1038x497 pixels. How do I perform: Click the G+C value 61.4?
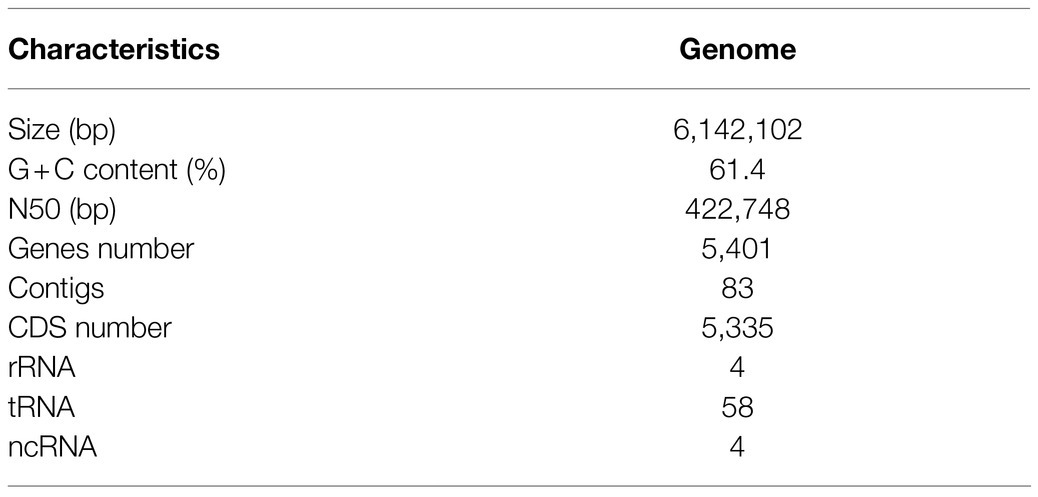click(x=737, y=170)
